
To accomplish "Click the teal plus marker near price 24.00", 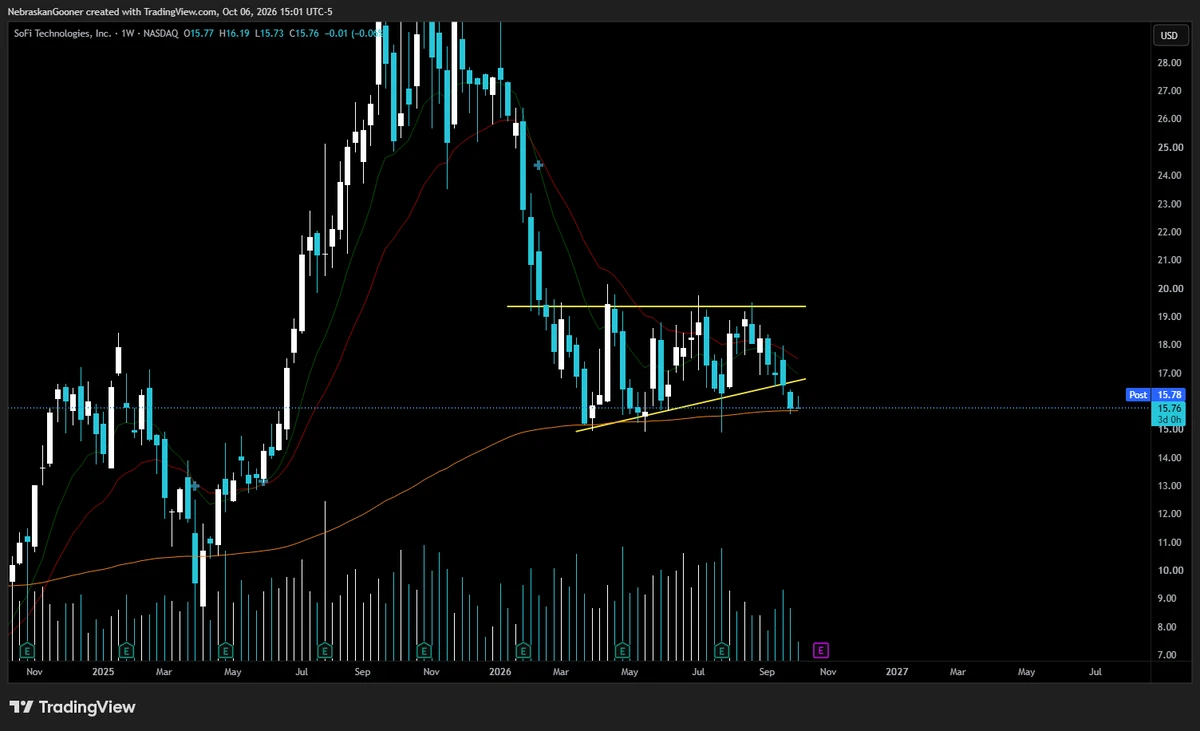I will click(537, 165).
